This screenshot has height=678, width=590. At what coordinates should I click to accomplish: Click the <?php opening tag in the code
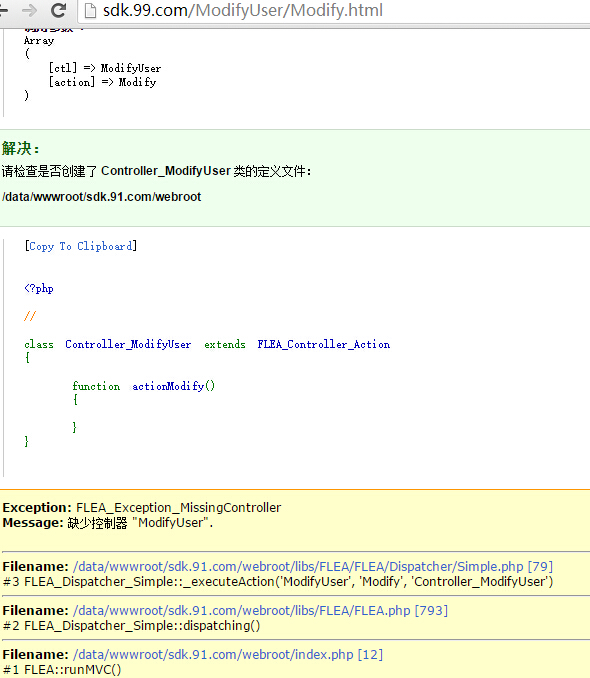[x=39, y=288]
